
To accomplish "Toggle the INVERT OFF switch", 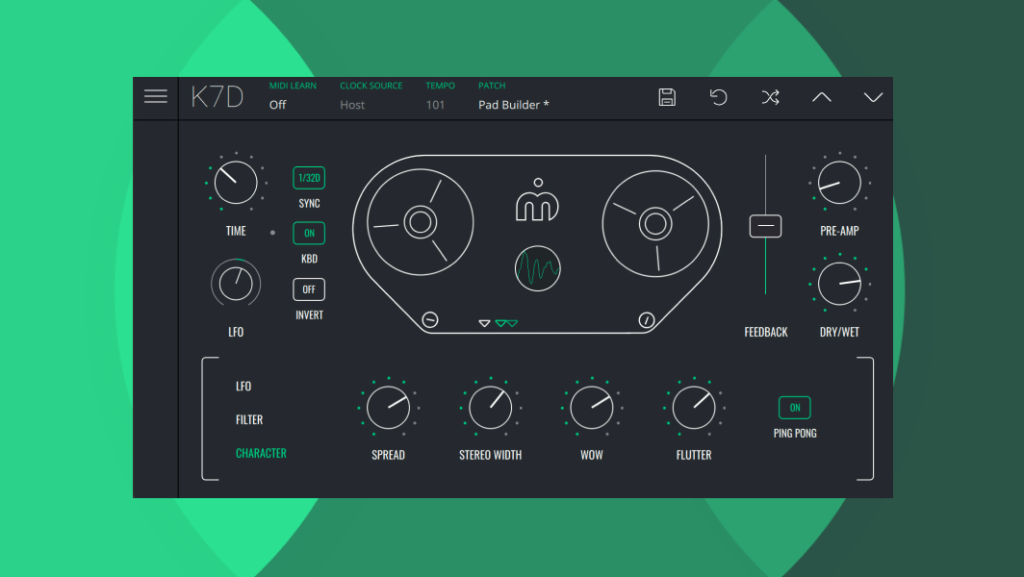I will [309, 290].
